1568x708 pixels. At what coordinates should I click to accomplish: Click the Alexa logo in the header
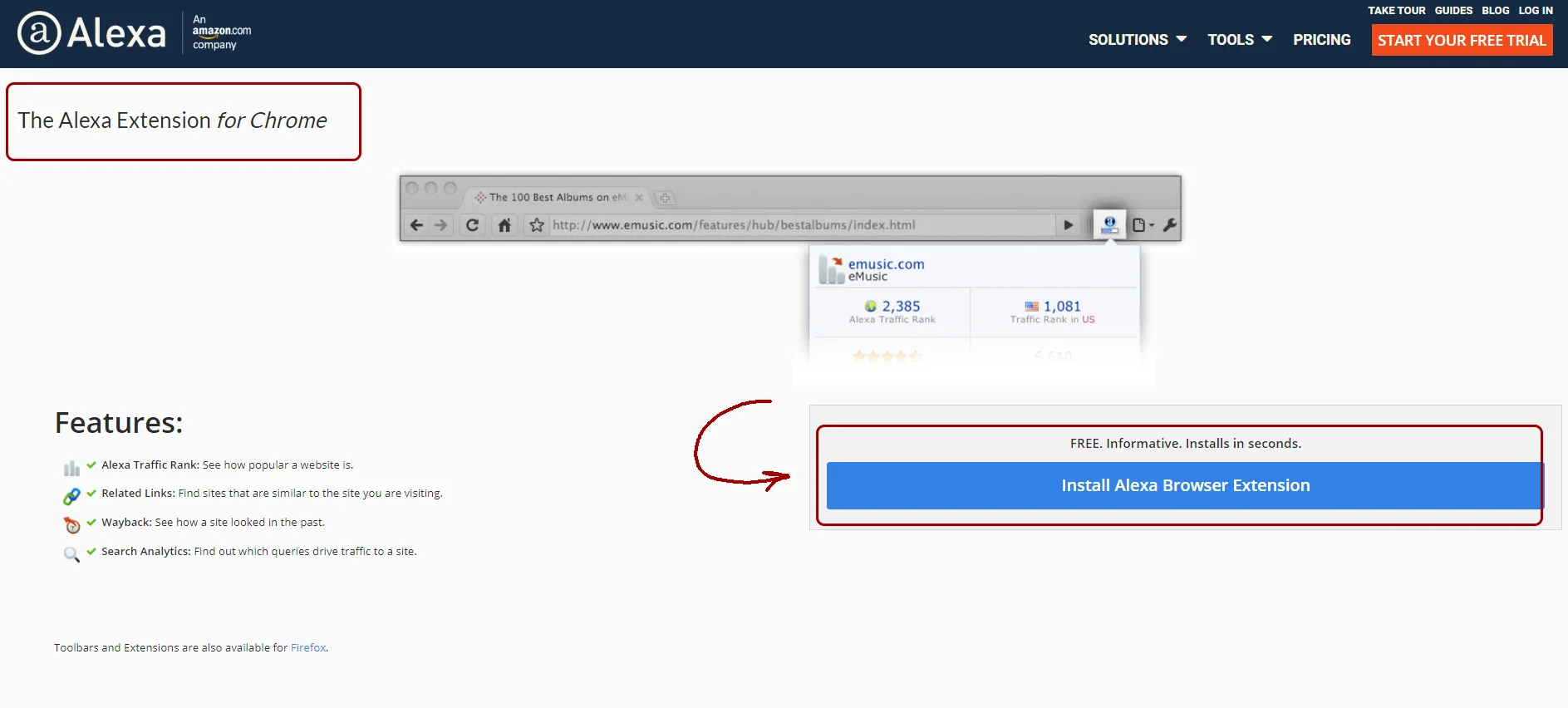tap(91, 33)
